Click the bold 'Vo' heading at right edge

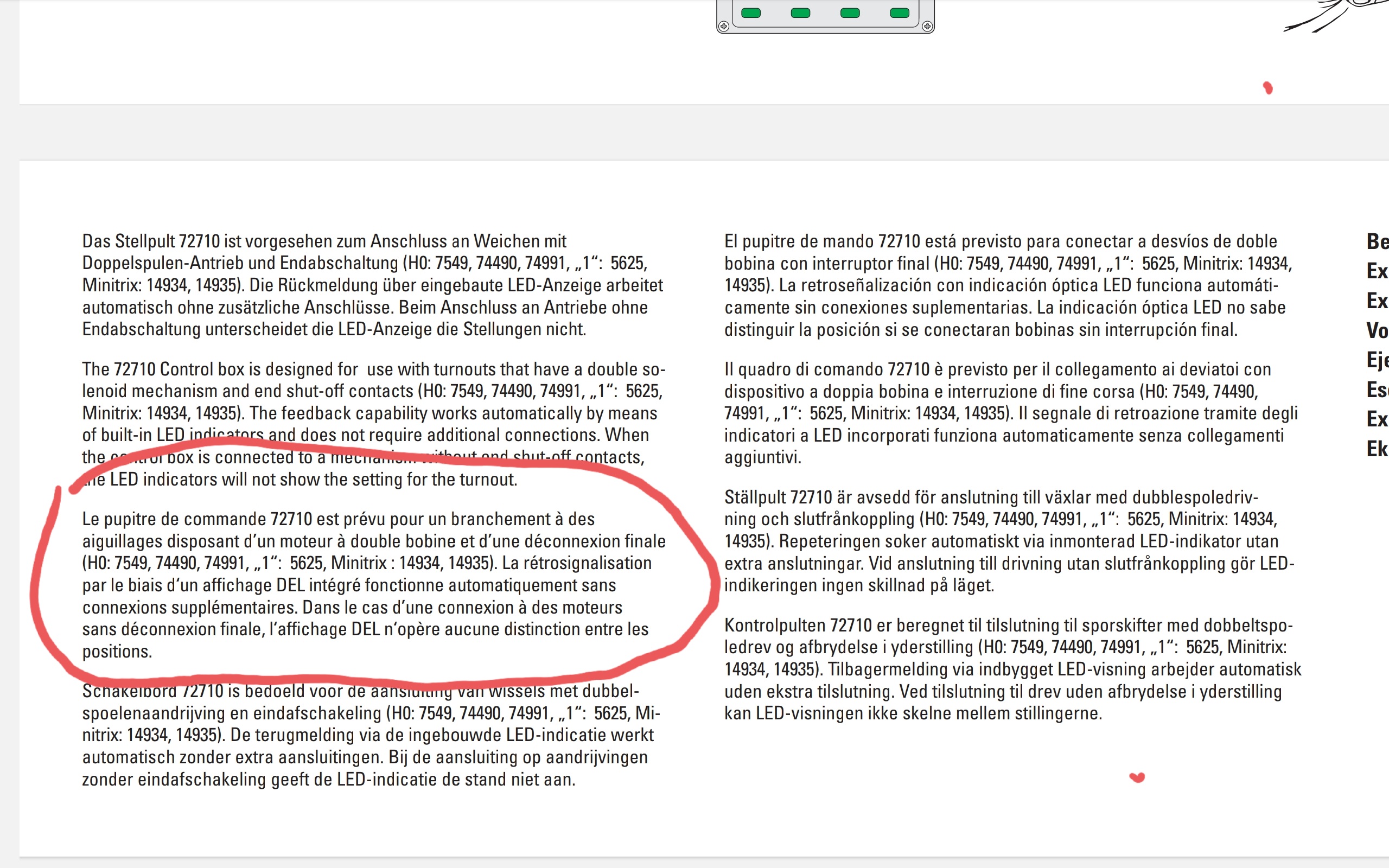coord(1377,331)
